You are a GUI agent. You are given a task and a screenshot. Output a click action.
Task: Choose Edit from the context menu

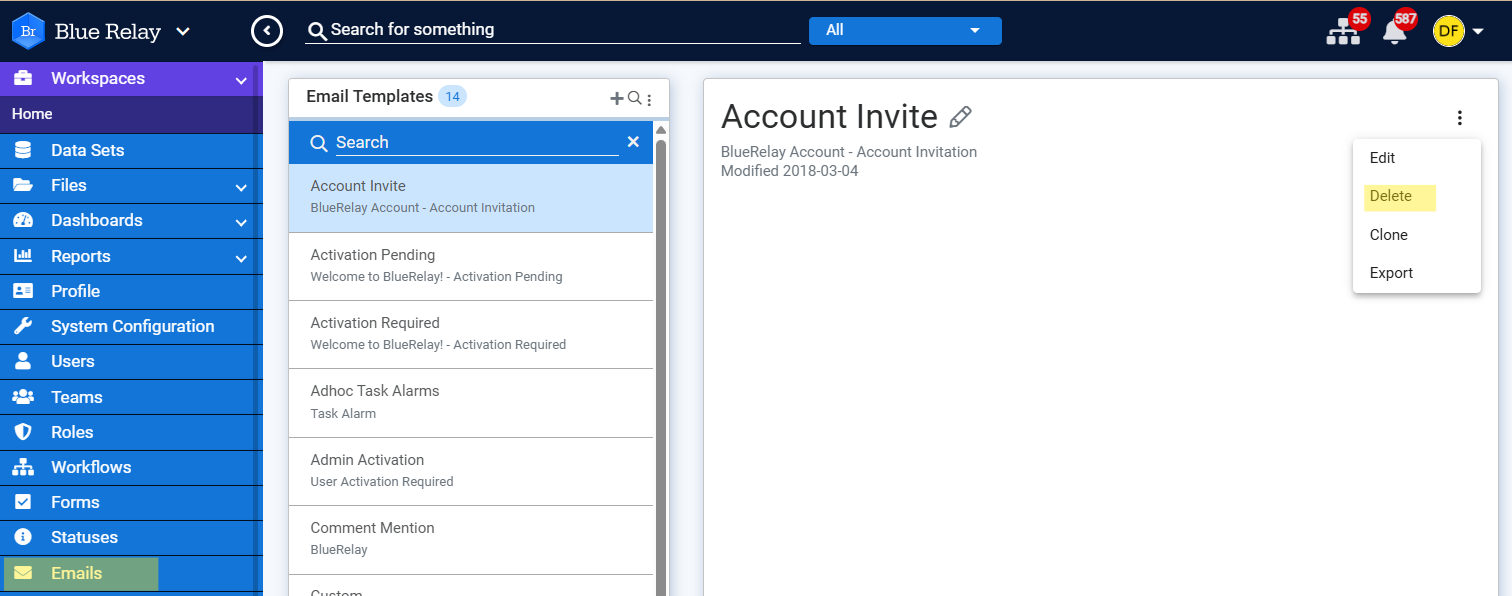click(x=1417, y=158)
